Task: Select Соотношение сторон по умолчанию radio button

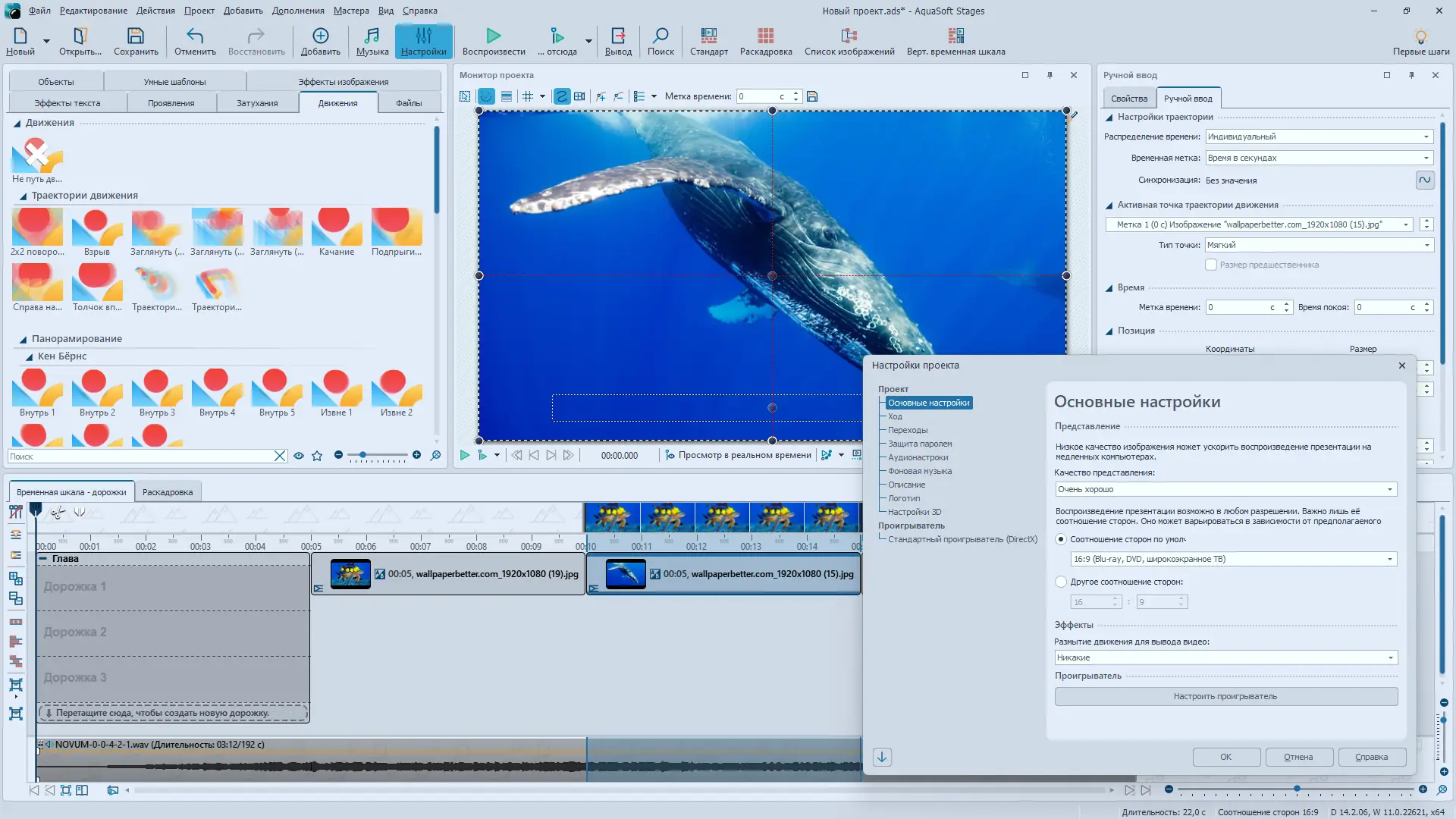Action: pyautogui.click(x=1061, y=539)
